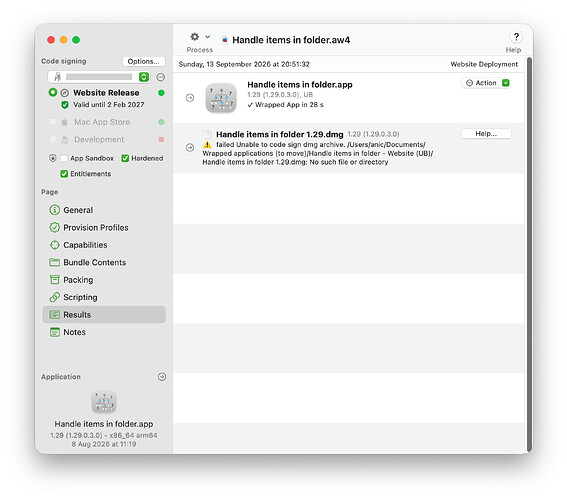
Task: Enable the App Sandbox checkbox
Action: [64, 158]
